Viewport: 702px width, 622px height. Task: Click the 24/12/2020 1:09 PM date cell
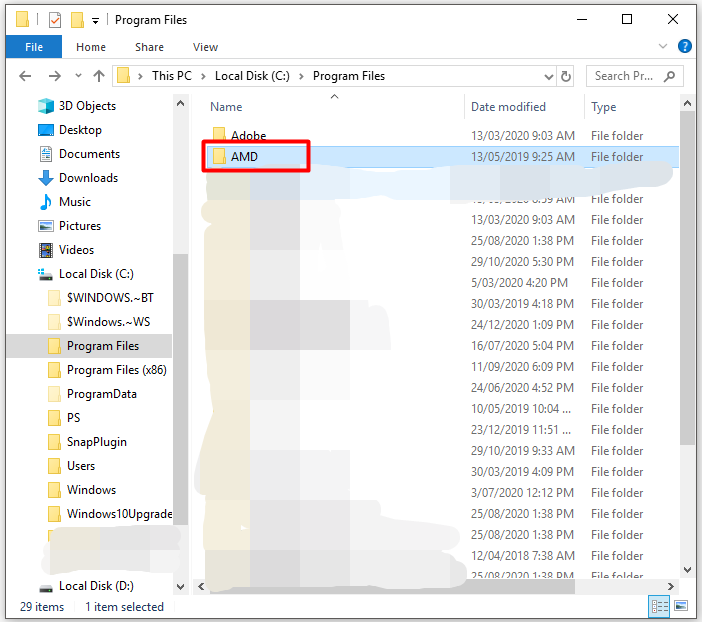pos(522,325)
